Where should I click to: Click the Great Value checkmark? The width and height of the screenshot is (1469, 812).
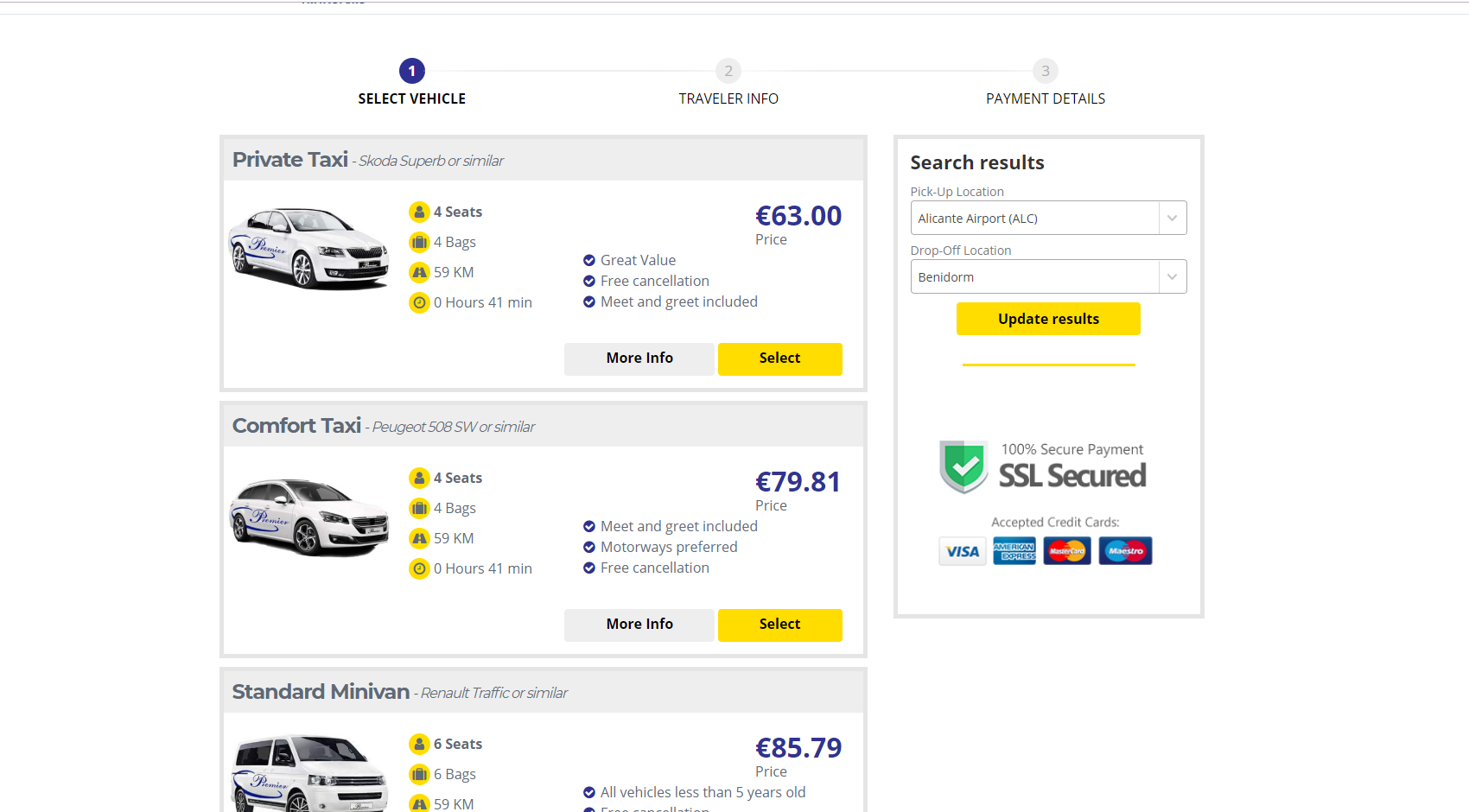point(589,260)
